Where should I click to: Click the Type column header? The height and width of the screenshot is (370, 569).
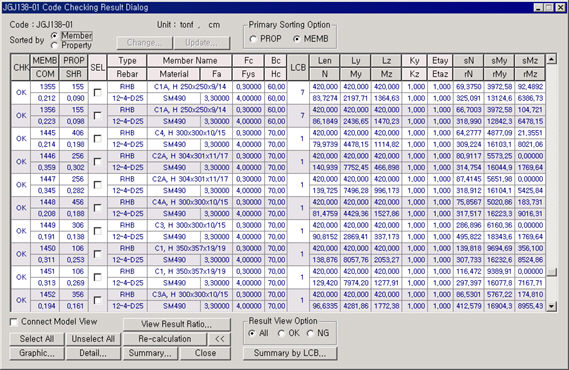pos(127,61)
